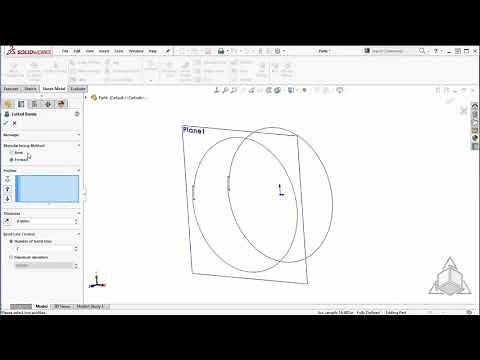Click the Save icon in the top toolbar

point(221,51)
